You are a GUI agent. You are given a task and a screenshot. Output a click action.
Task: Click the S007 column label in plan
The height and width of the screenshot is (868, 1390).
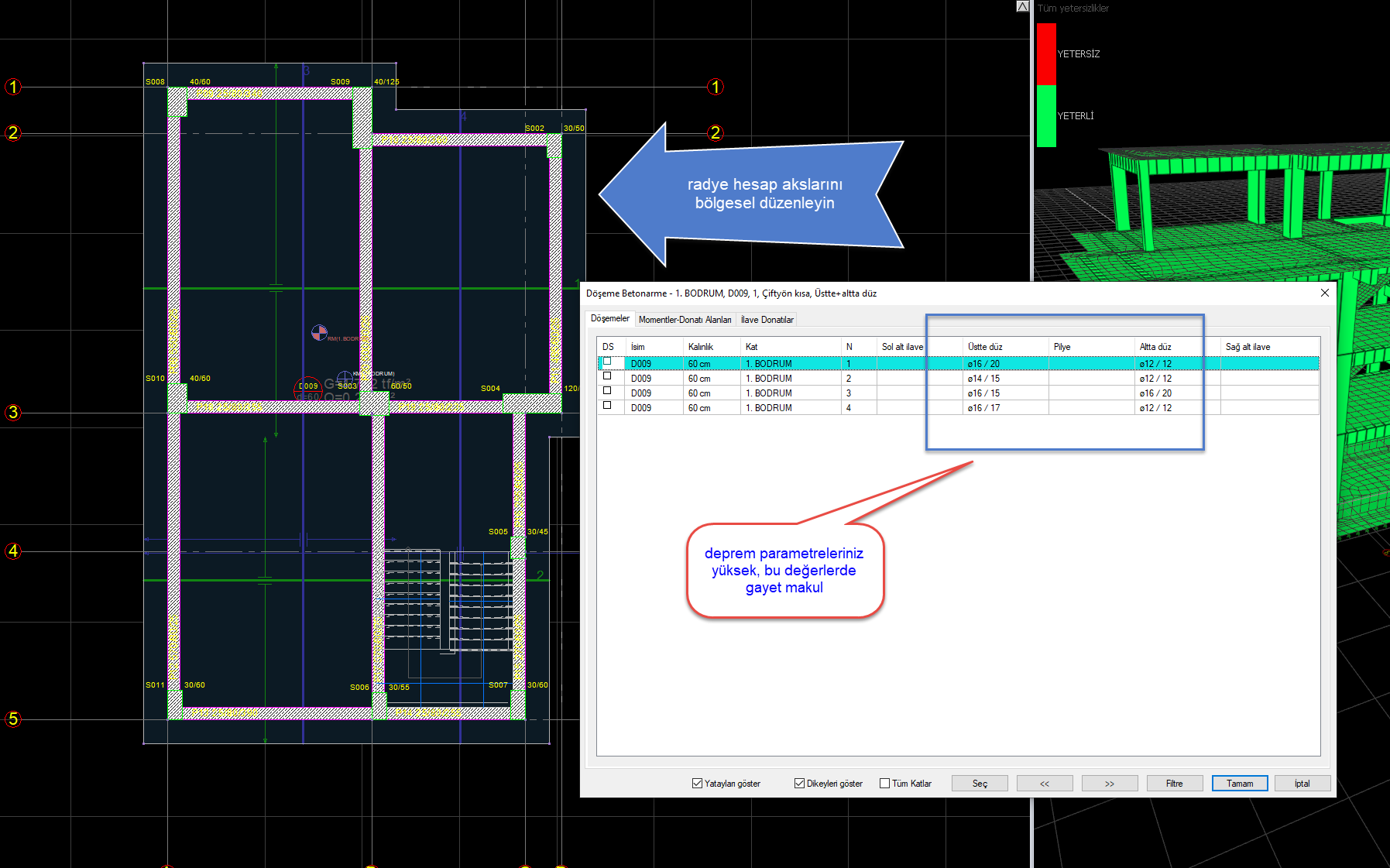498,684
